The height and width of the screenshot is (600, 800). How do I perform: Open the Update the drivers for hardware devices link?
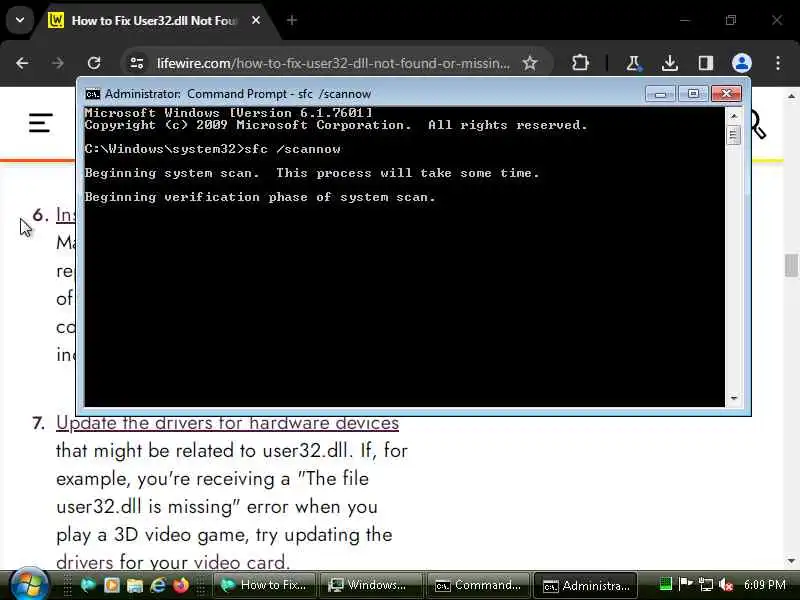click(228, 423)
